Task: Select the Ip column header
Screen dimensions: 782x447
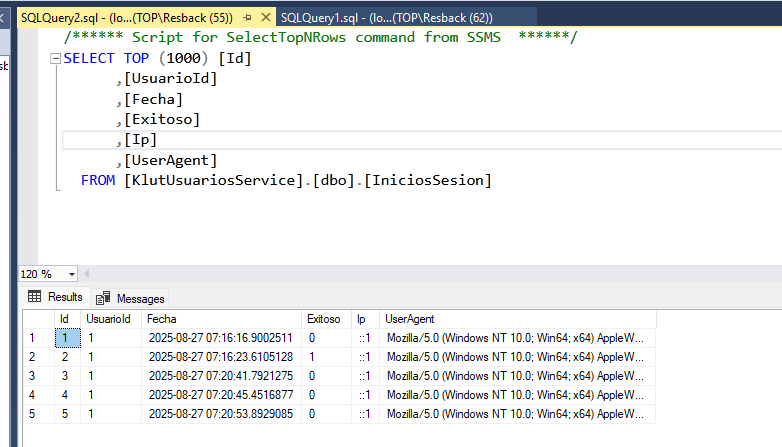Action: pyautogui.click(x=366, y=319)
